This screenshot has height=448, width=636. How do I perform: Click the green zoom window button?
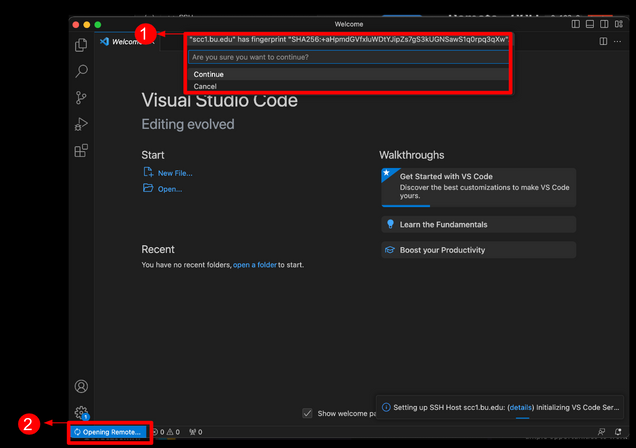click(x=98, y=25)
